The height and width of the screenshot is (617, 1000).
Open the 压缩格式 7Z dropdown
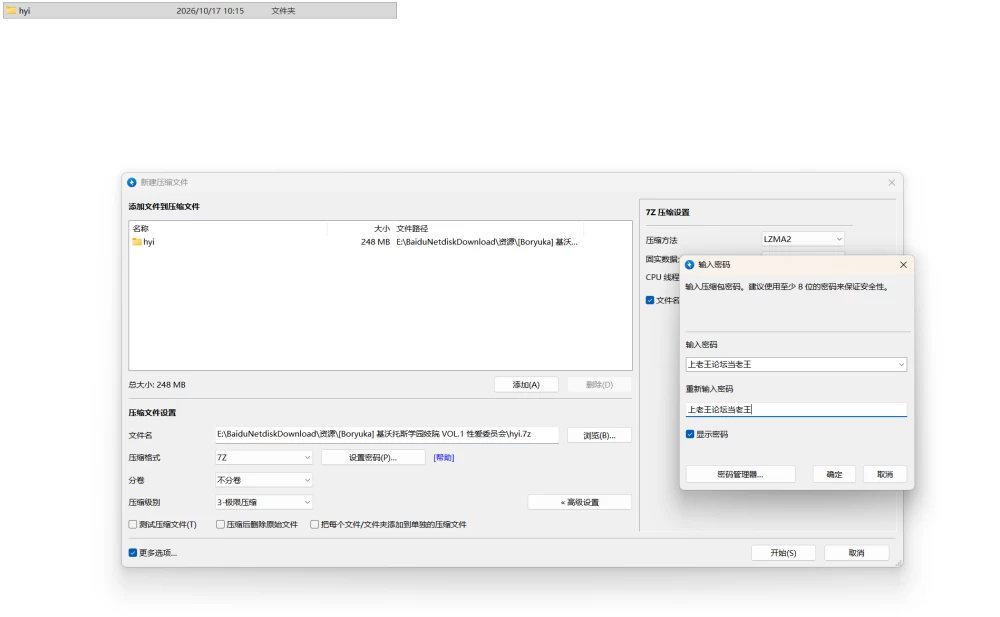[x=263, y=457]
